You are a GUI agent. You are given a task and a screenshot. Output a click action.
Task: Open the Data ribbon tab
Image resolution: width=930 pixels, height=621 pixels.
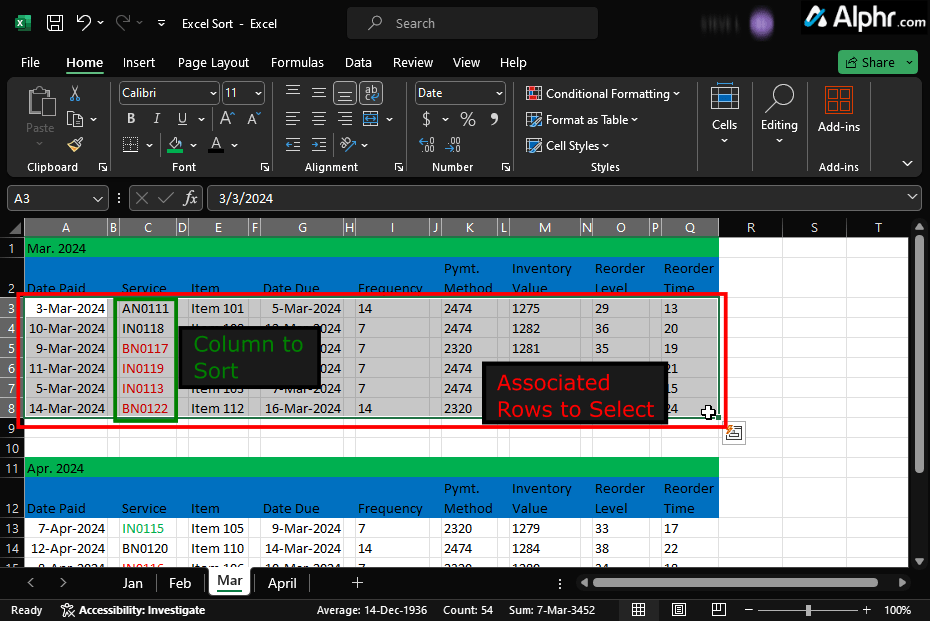tap(358, 63)
